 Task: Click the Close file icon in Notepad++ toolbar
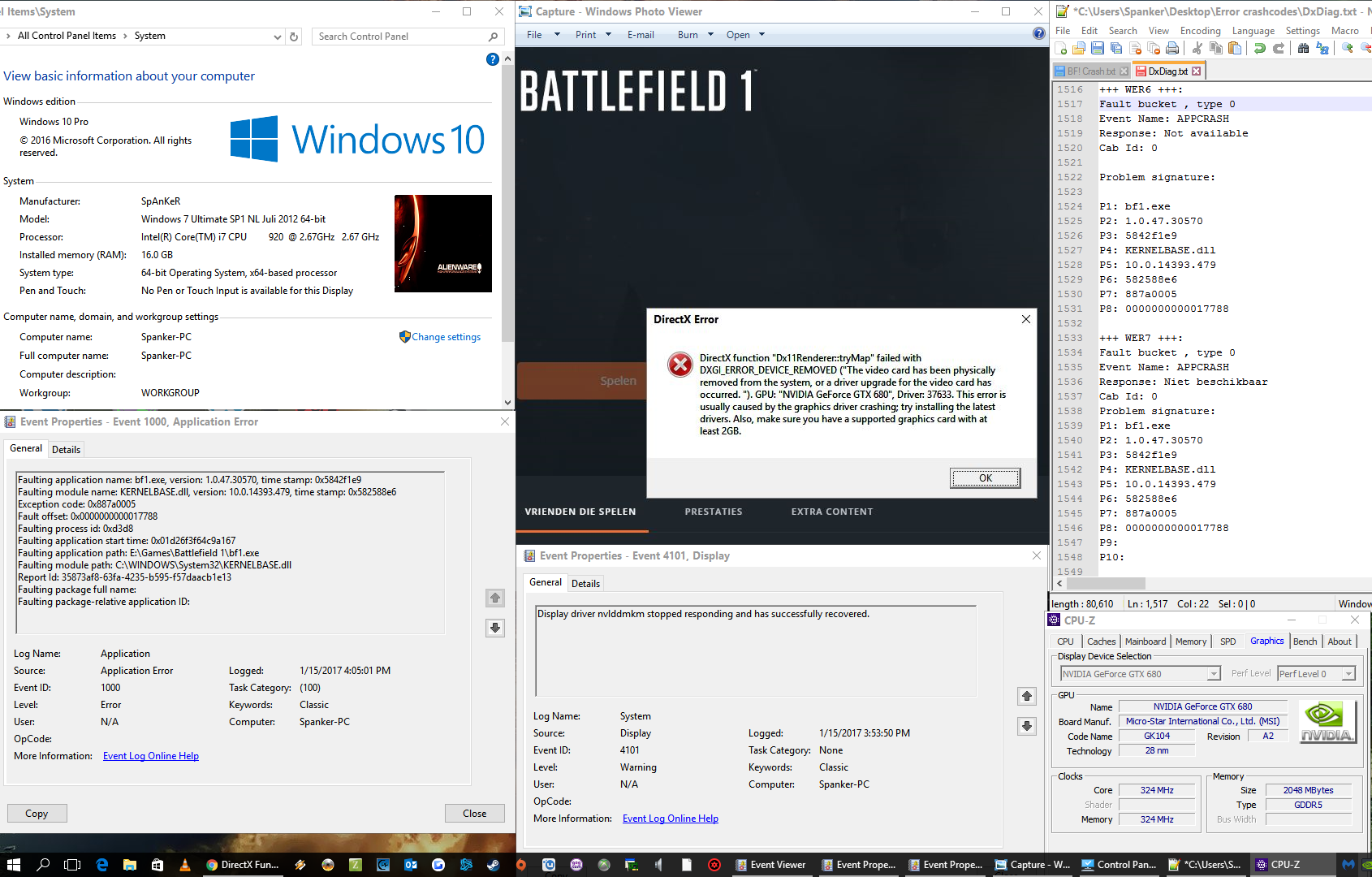tap(1135, 49)
